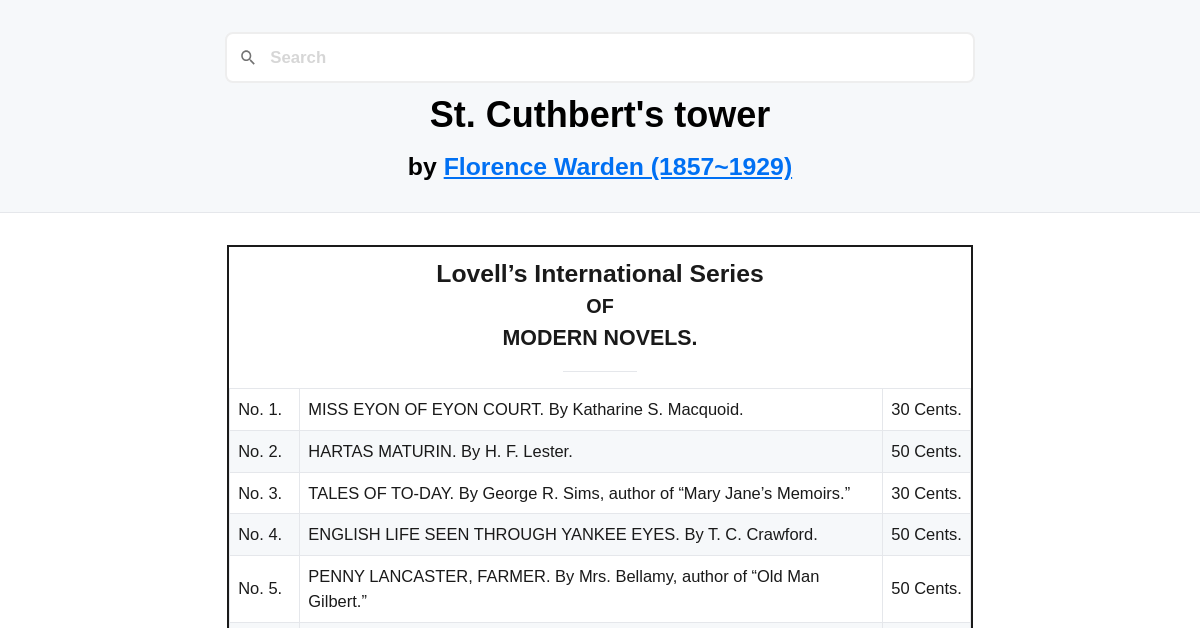Click the MISS EYON OF EYON COURT entry

tap(525, 409)
